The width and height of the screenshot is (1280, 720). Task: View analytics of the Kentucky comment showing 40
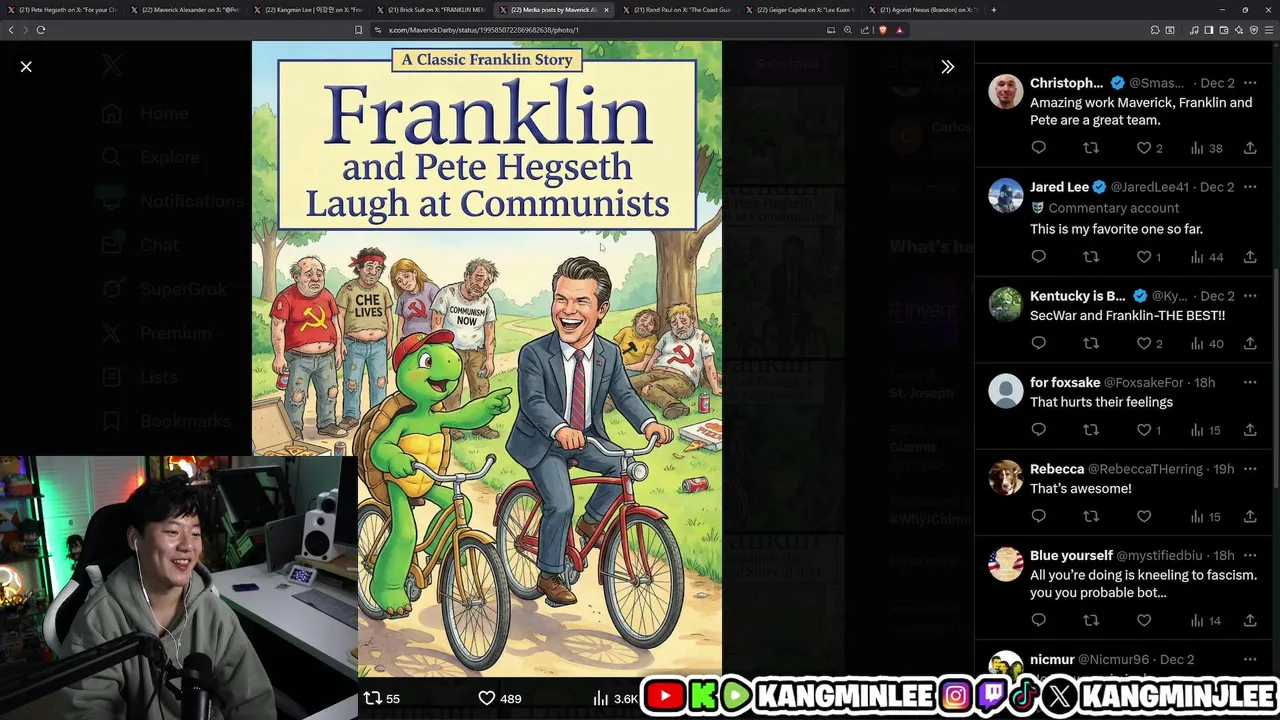[1206, 344]
